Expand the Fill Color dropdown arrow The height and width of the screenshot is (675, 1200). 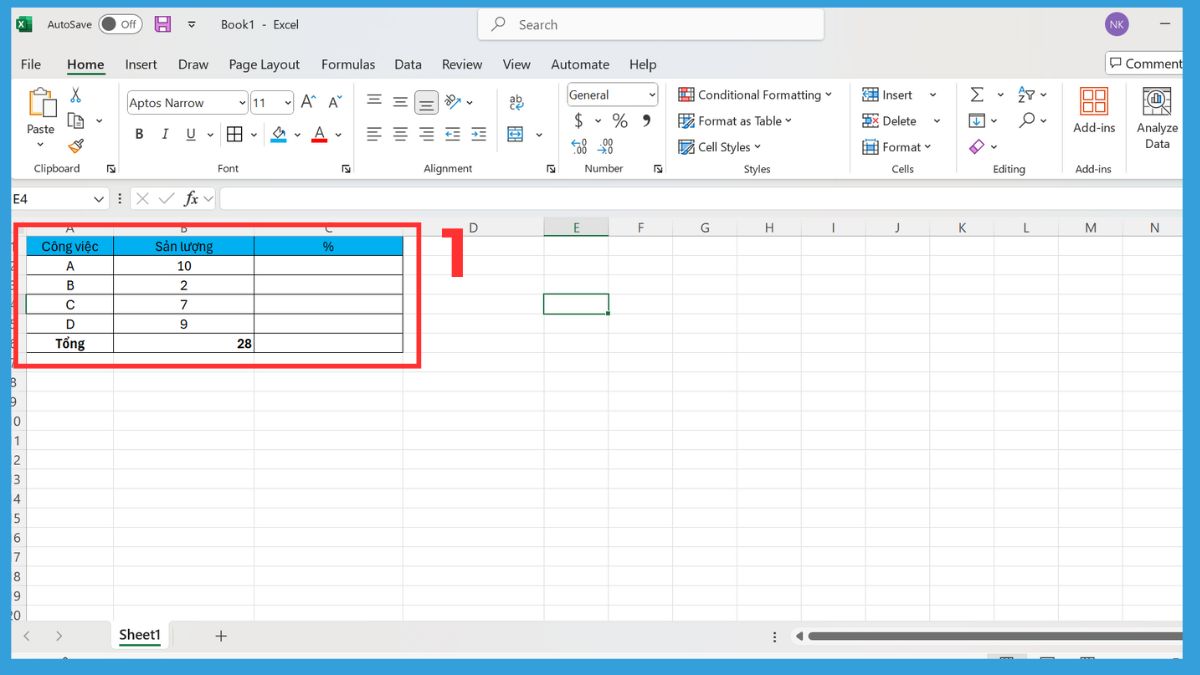(x=295, y=133)
